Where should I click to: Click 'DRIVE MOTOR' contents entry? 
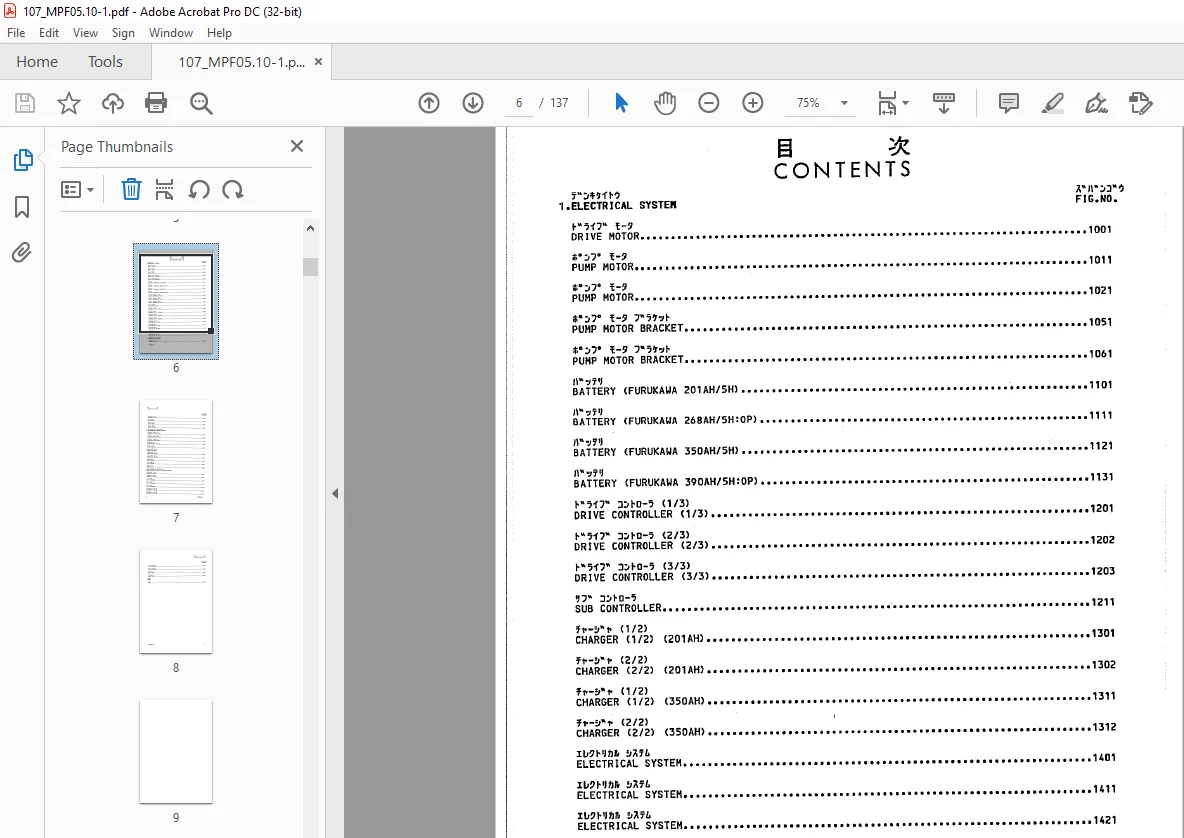tap(841, 231)
